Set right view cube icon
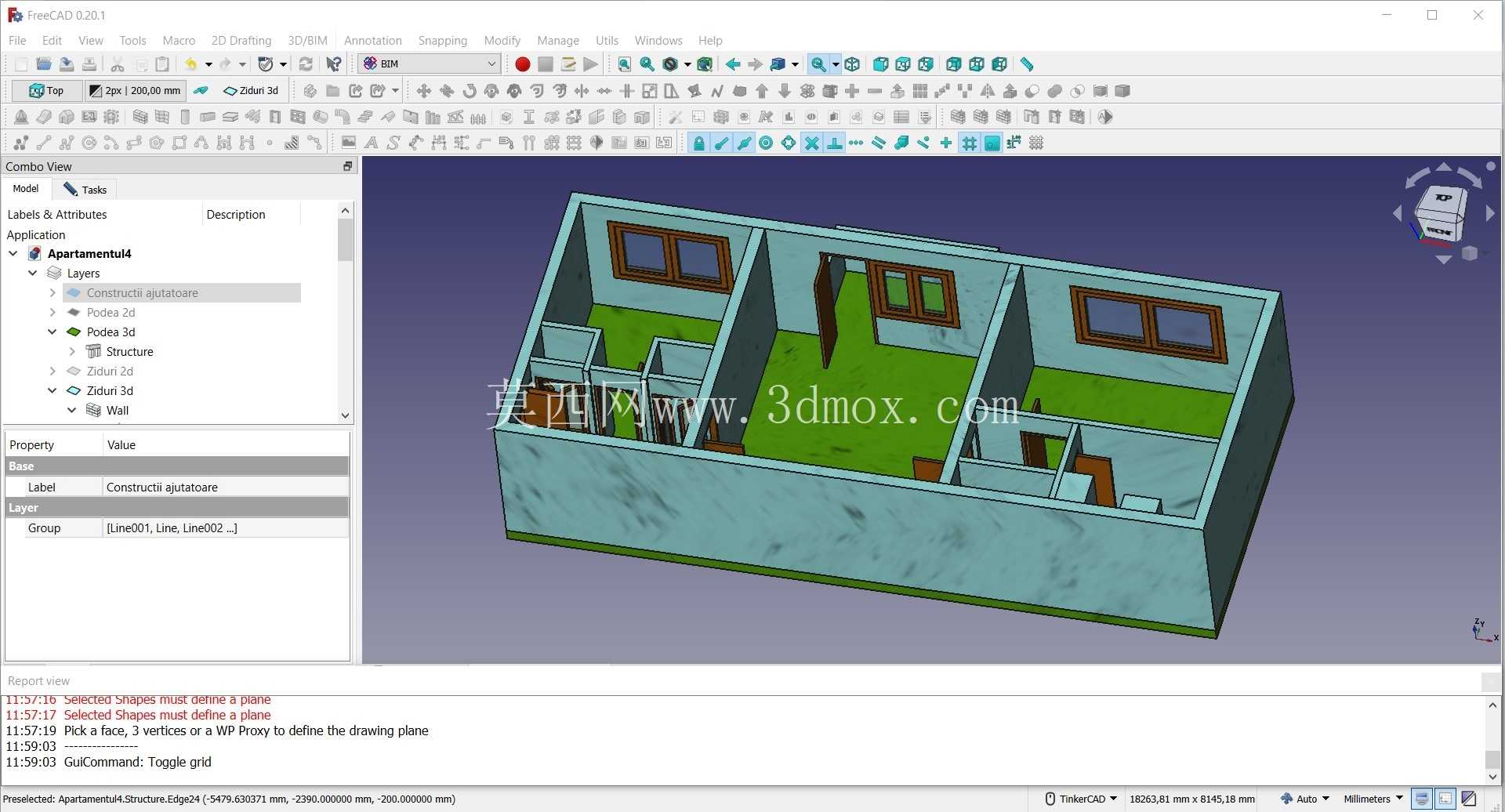The image size is (1505, 812). 926,64
